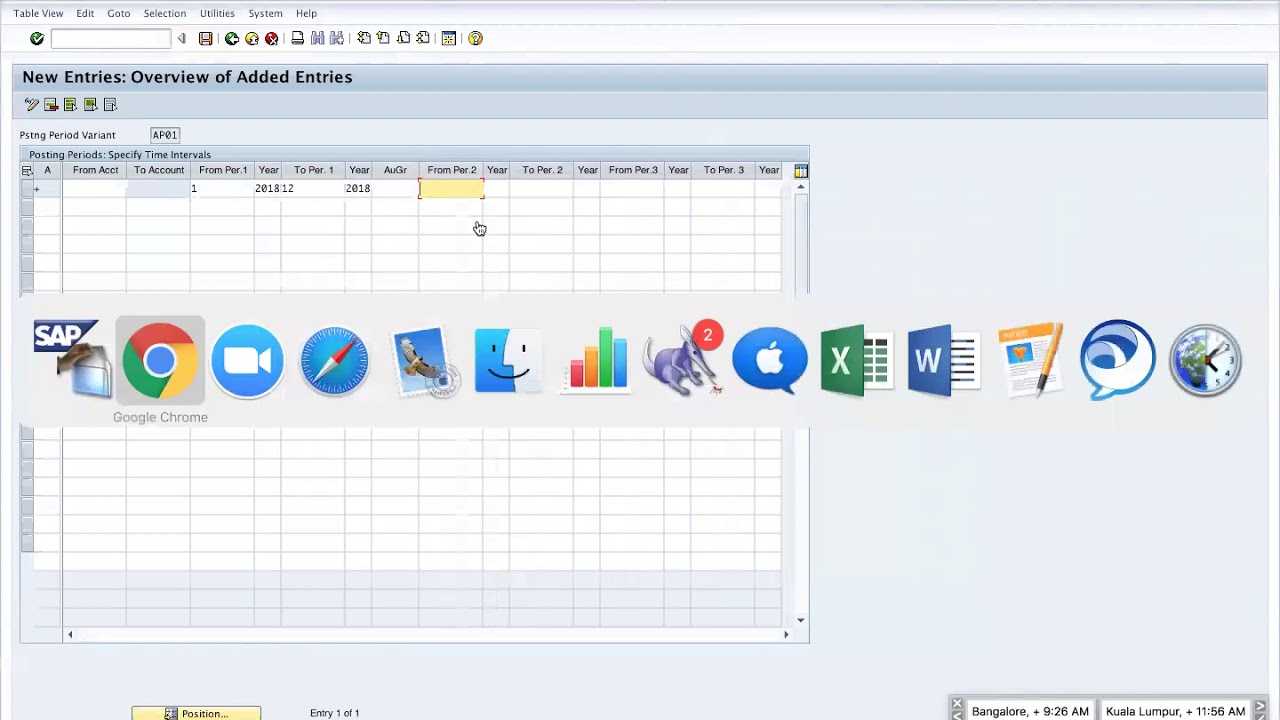Click the table's horizontal scrollbar right arrow

point(786,634)
